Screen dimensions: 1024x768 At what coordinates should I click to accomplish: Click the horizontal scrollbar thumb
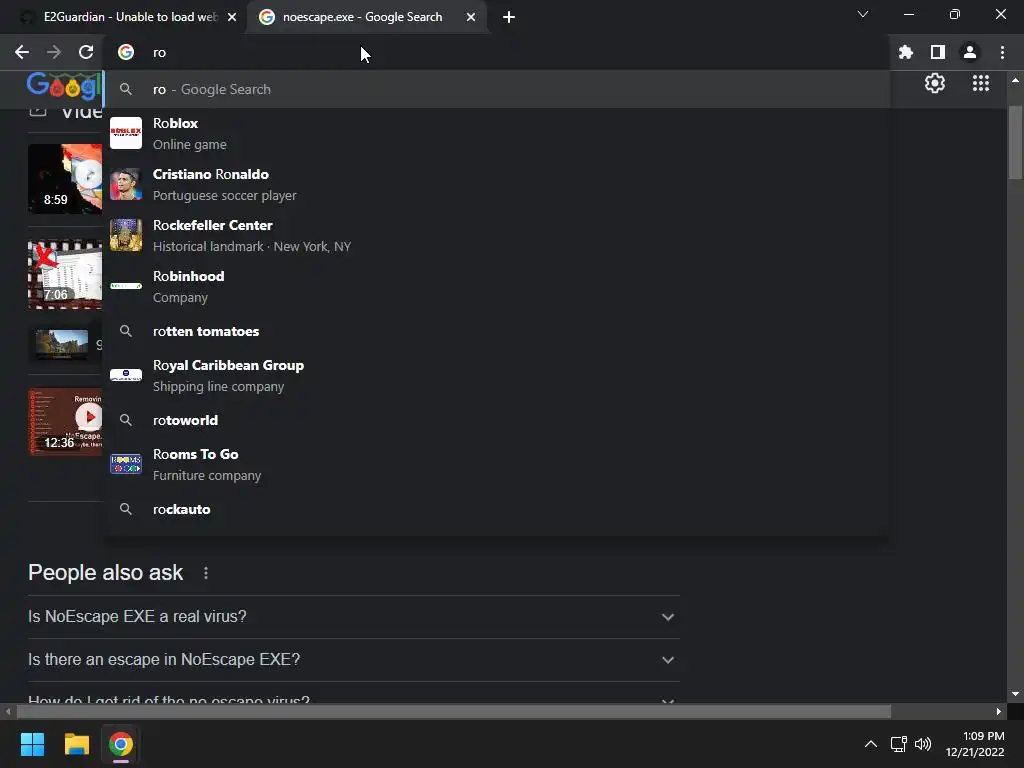click(x=454, y=711)
